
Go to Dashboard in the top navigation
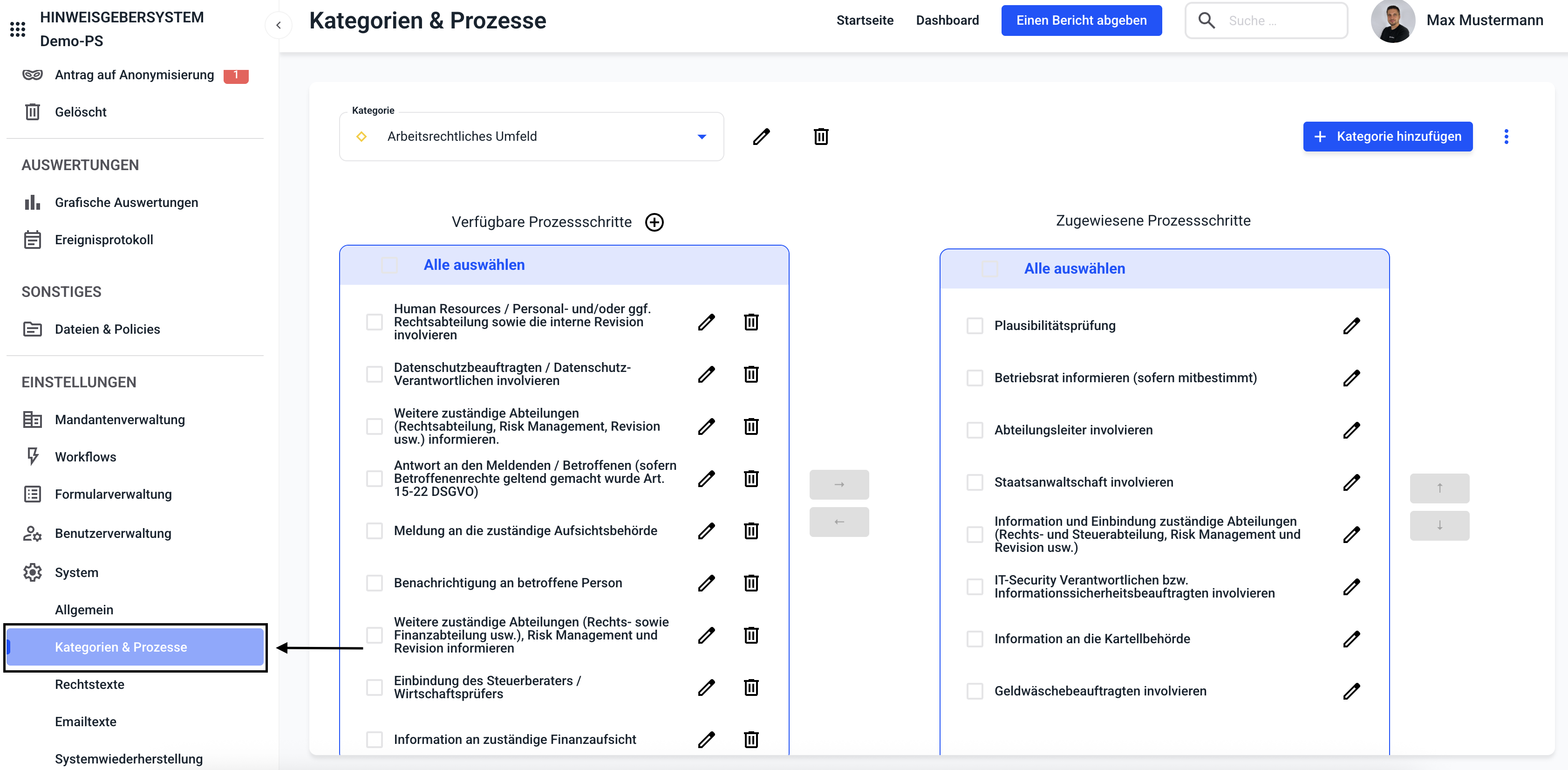point(947,20)
